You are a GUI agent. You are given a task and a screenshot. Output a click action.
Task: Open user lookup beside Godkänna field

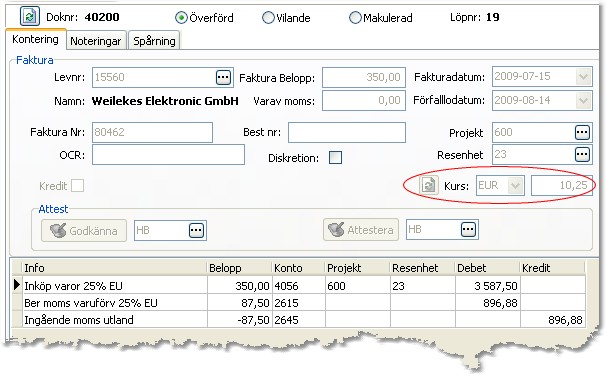[x=196, y=230]
